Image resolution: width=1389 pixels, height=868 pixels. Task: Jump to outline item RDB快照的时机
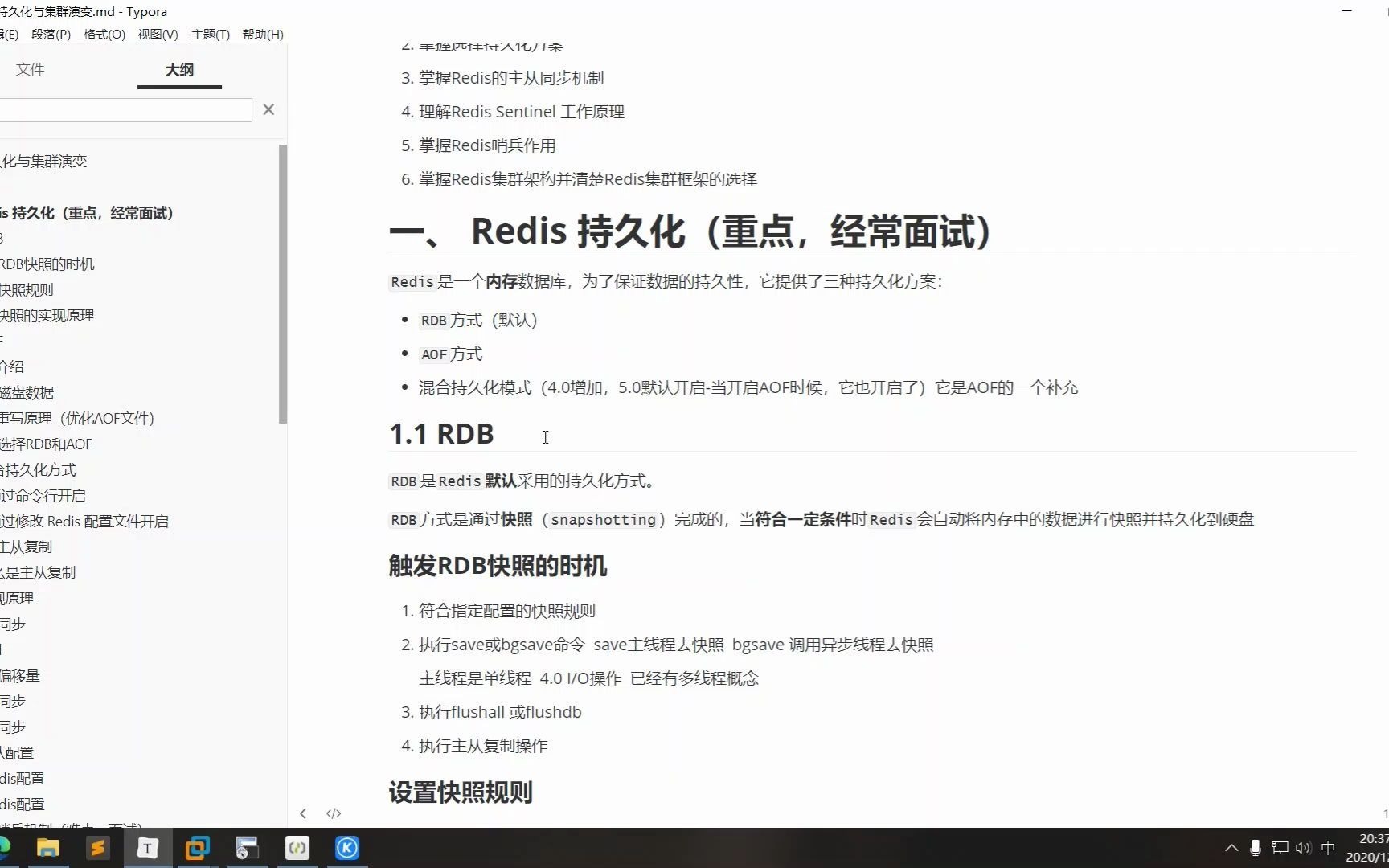[47, 264]
